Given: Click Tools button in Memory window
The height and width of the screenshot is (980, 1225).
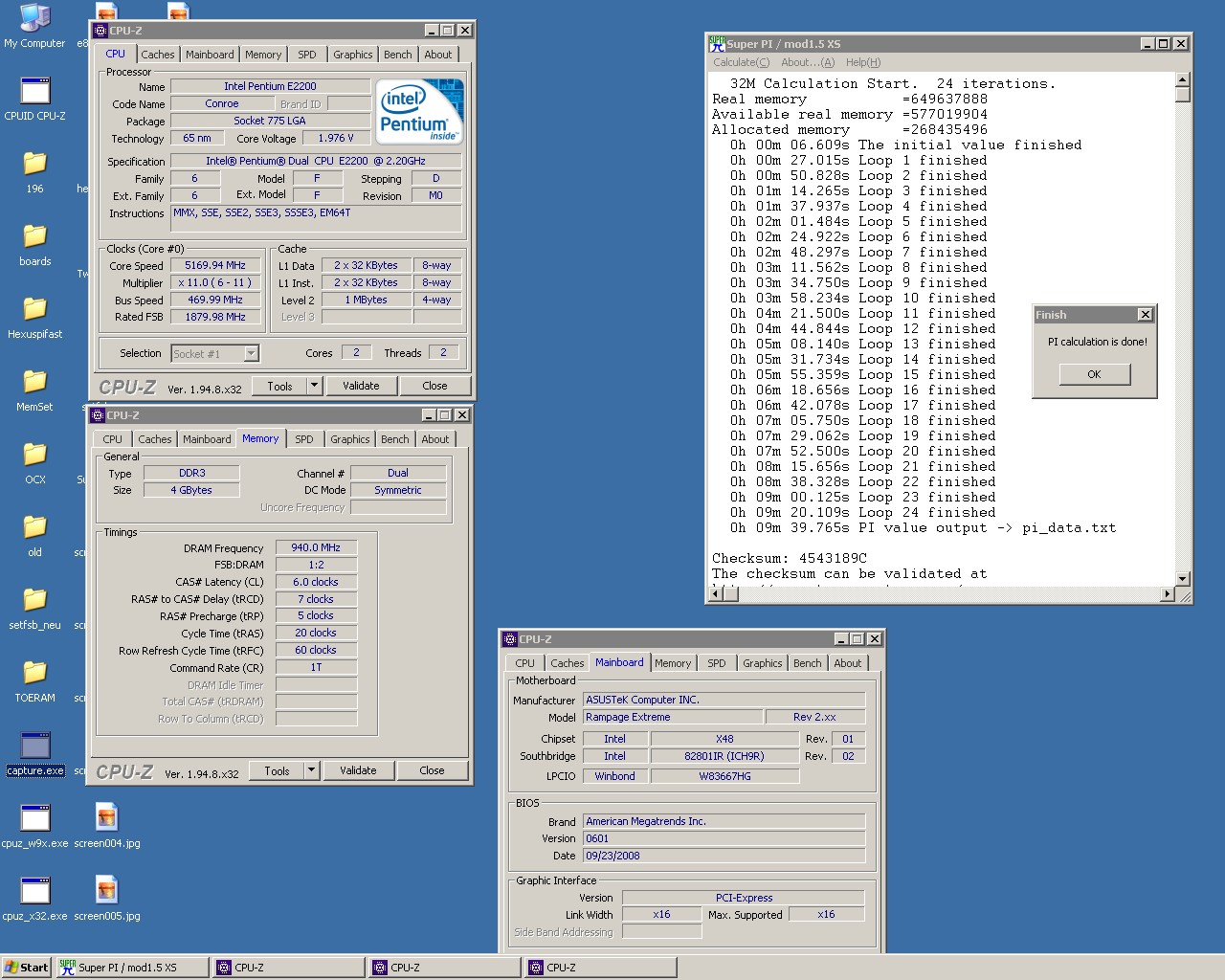Looking at the screenshot, I should (x=277, y=770).
